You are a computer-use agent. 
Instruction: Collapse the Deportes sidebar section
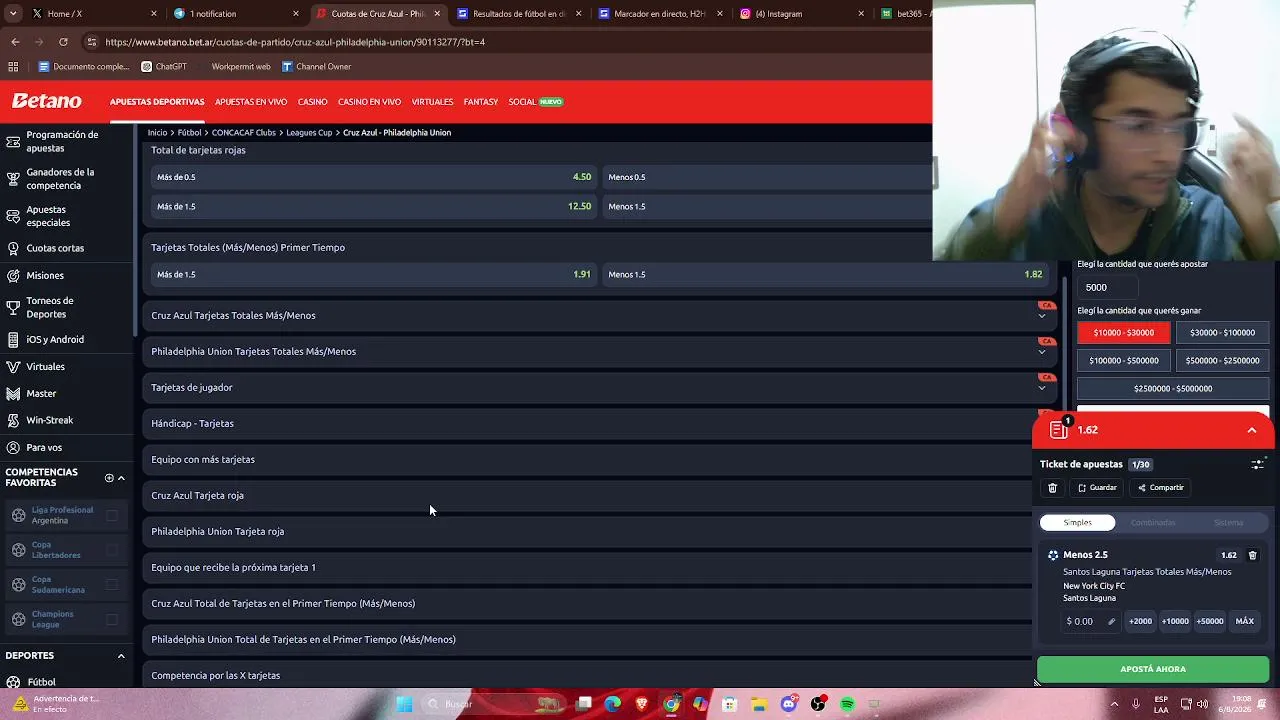[x=121, y=656]
